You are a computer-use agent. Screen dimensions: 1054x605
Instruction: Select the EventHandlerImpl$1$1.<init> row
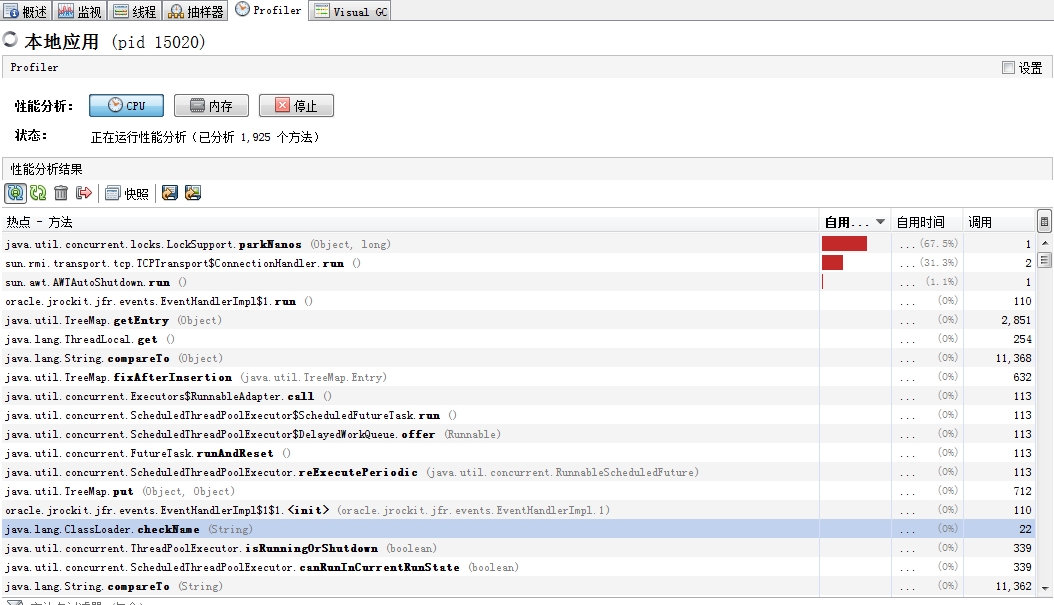pyautogui.click(x=518, y=510)
